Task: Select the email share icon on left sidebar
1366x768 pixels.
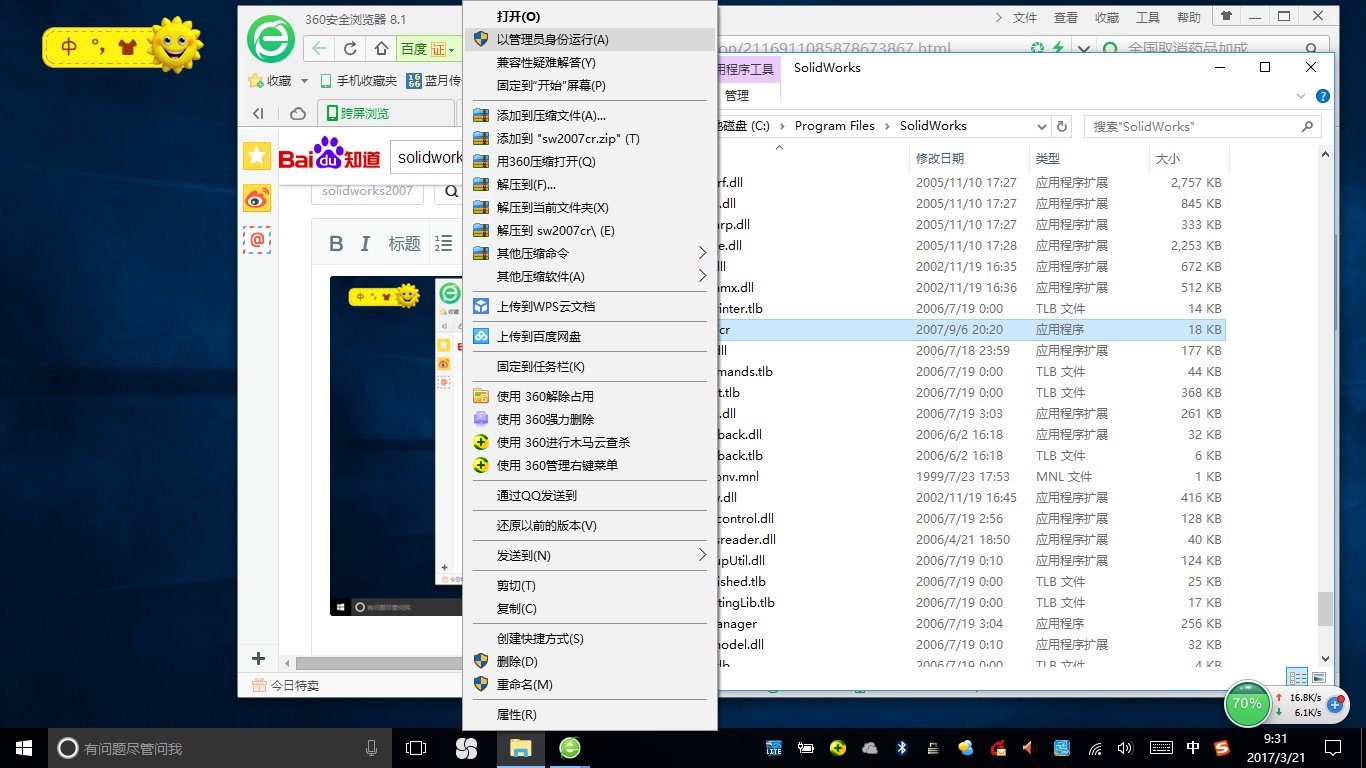Action: (257, 240)
